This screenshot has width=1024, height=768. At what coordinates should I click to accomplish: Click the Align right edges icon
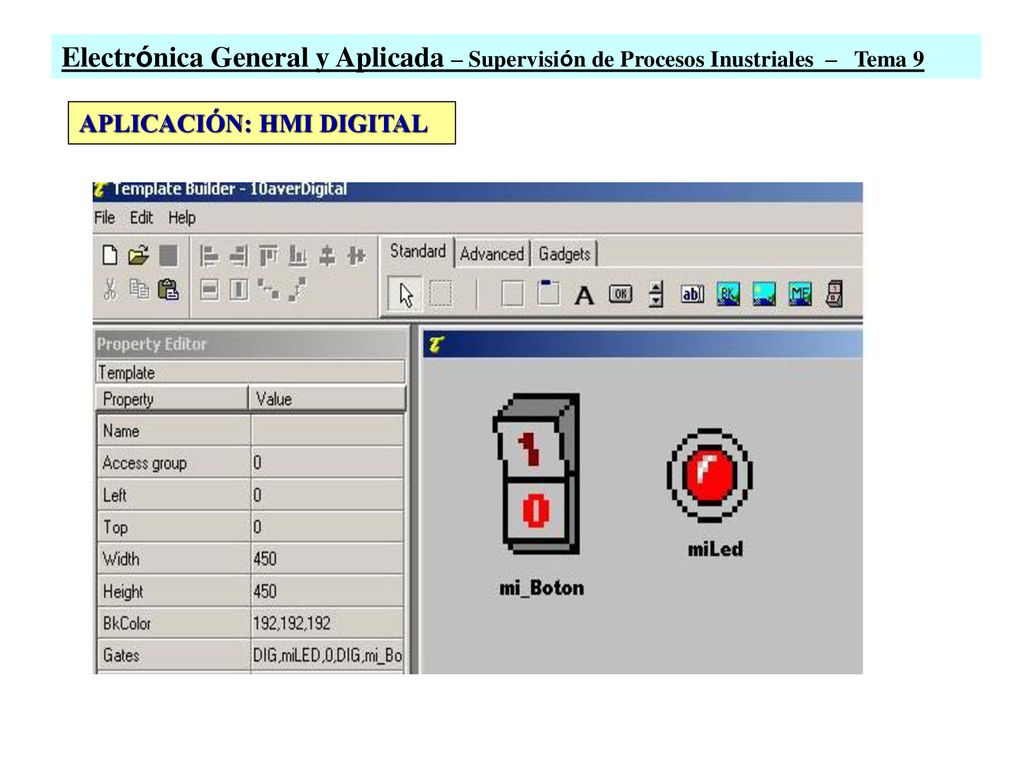click(x=238, y=256)
